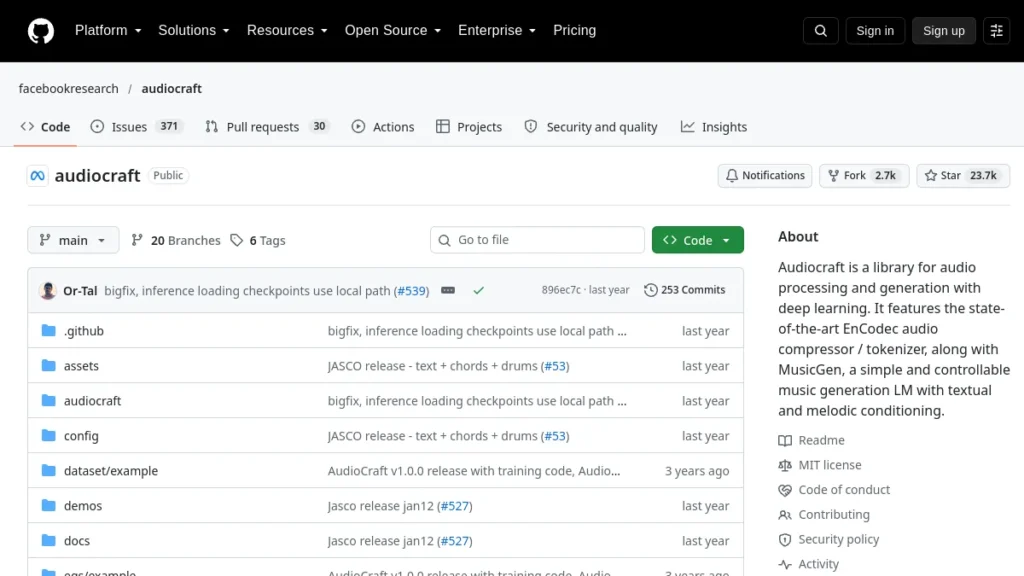Click the demos folder icon

click(48, 505)
